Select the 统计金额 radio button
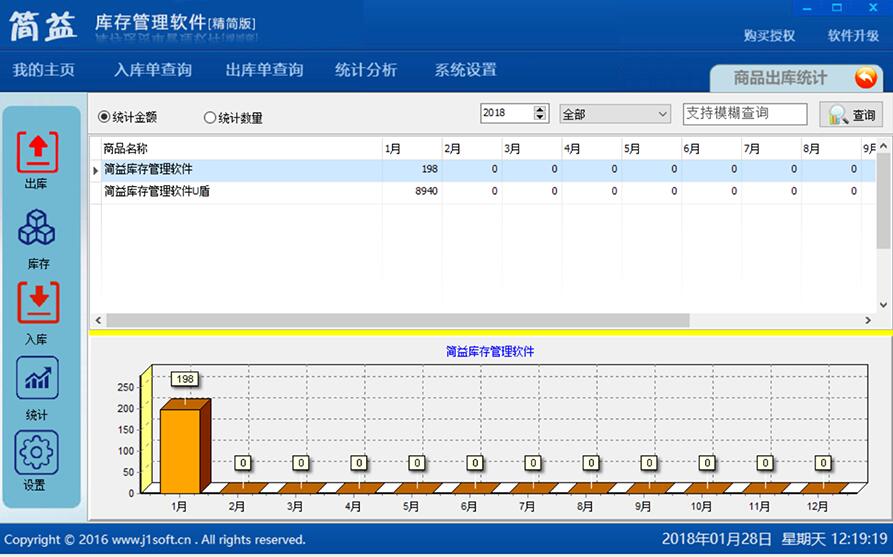This screenshot has height=557, width=893. [x=104, y=117]
